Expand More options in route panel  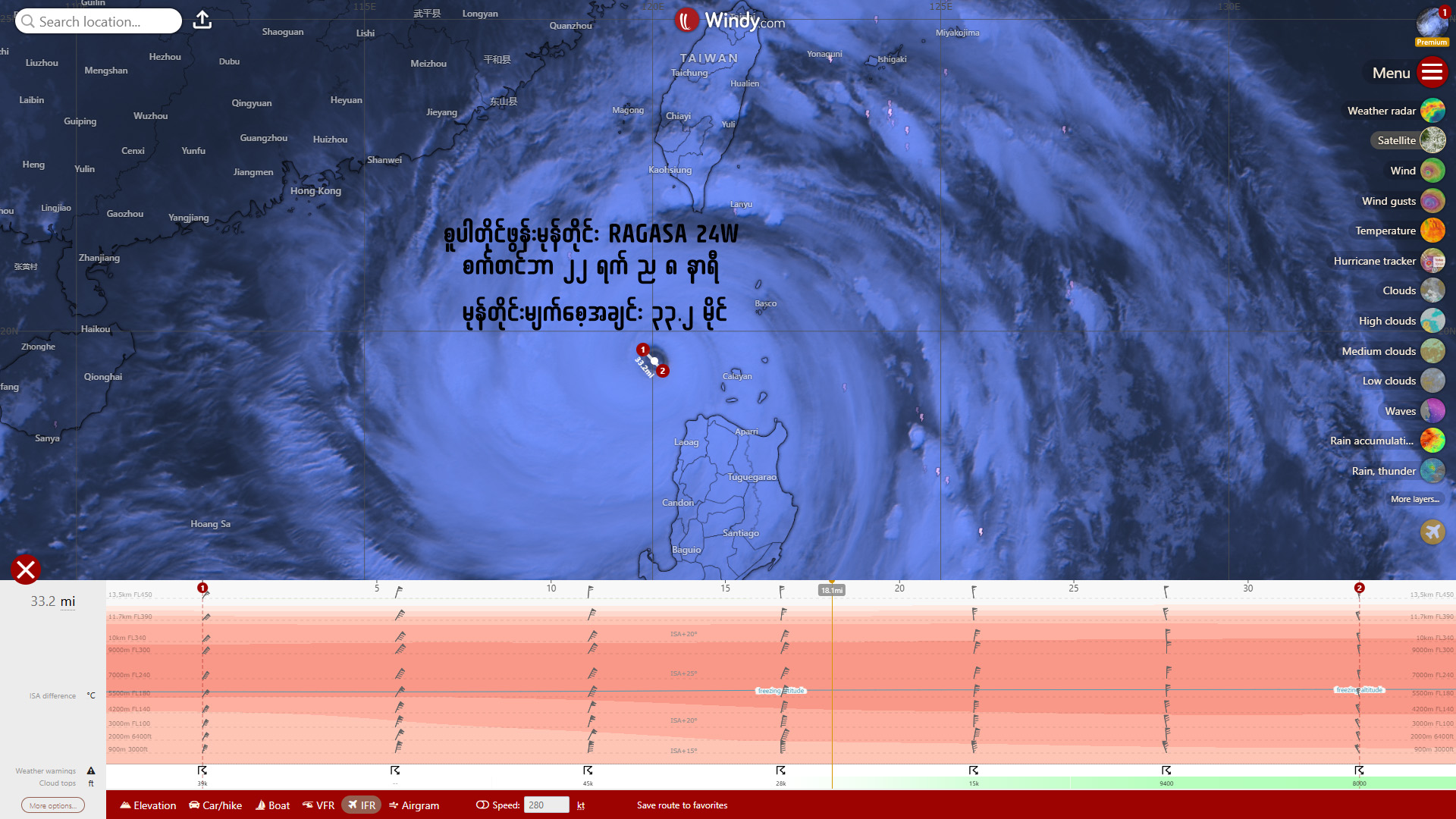tap(52, 805)
